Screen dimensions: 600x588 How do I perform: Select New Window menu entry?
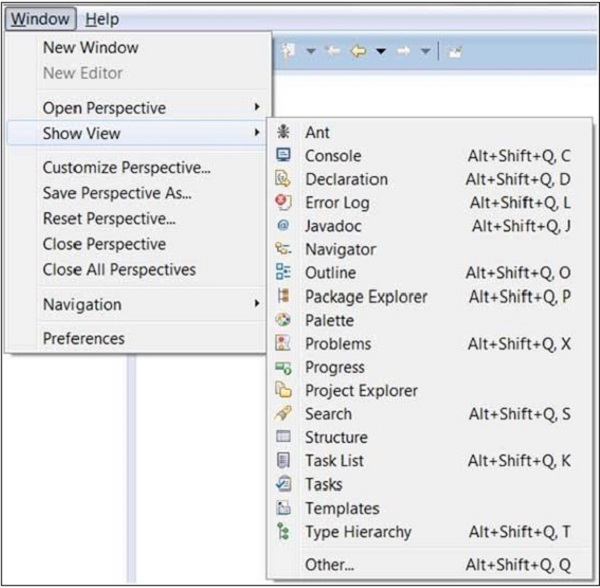(91, 47)
